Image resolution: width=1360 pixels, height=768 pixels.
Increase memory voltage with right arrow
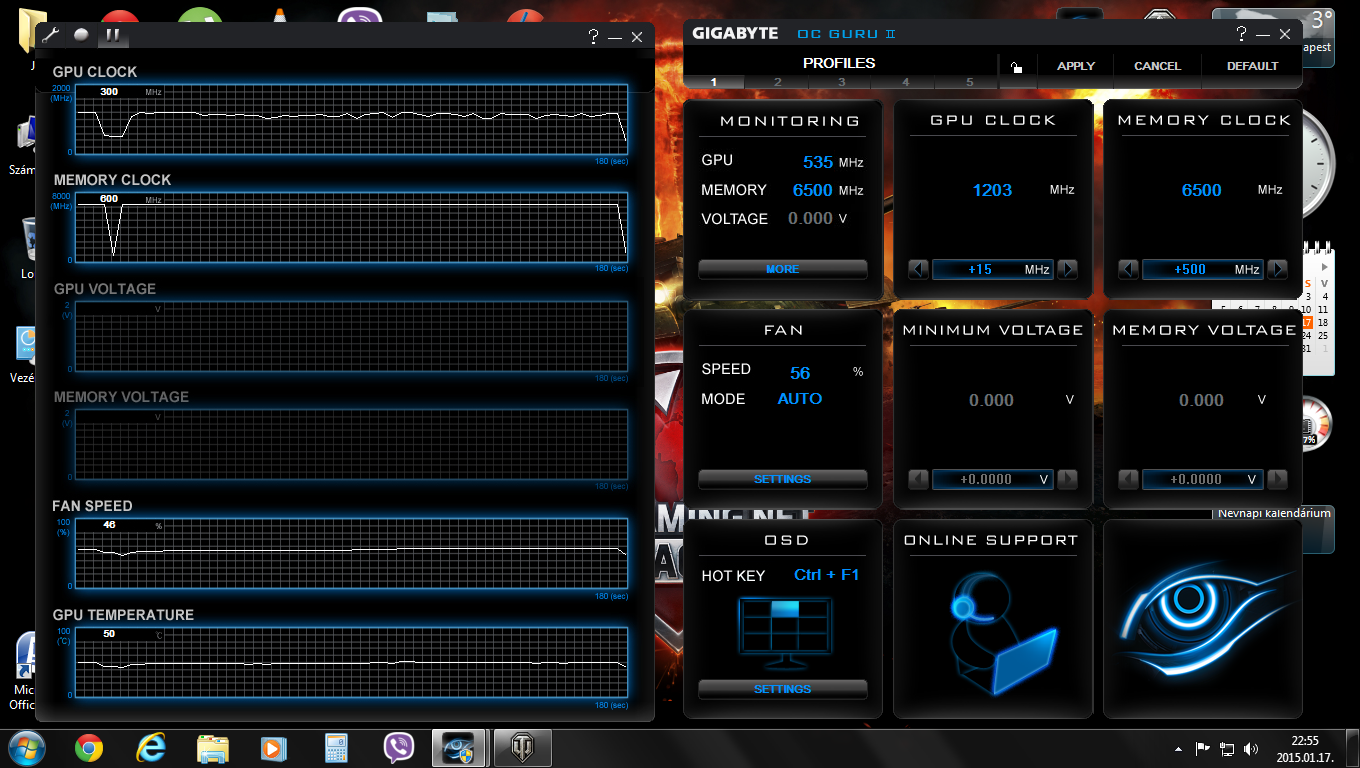point(1277,479)
